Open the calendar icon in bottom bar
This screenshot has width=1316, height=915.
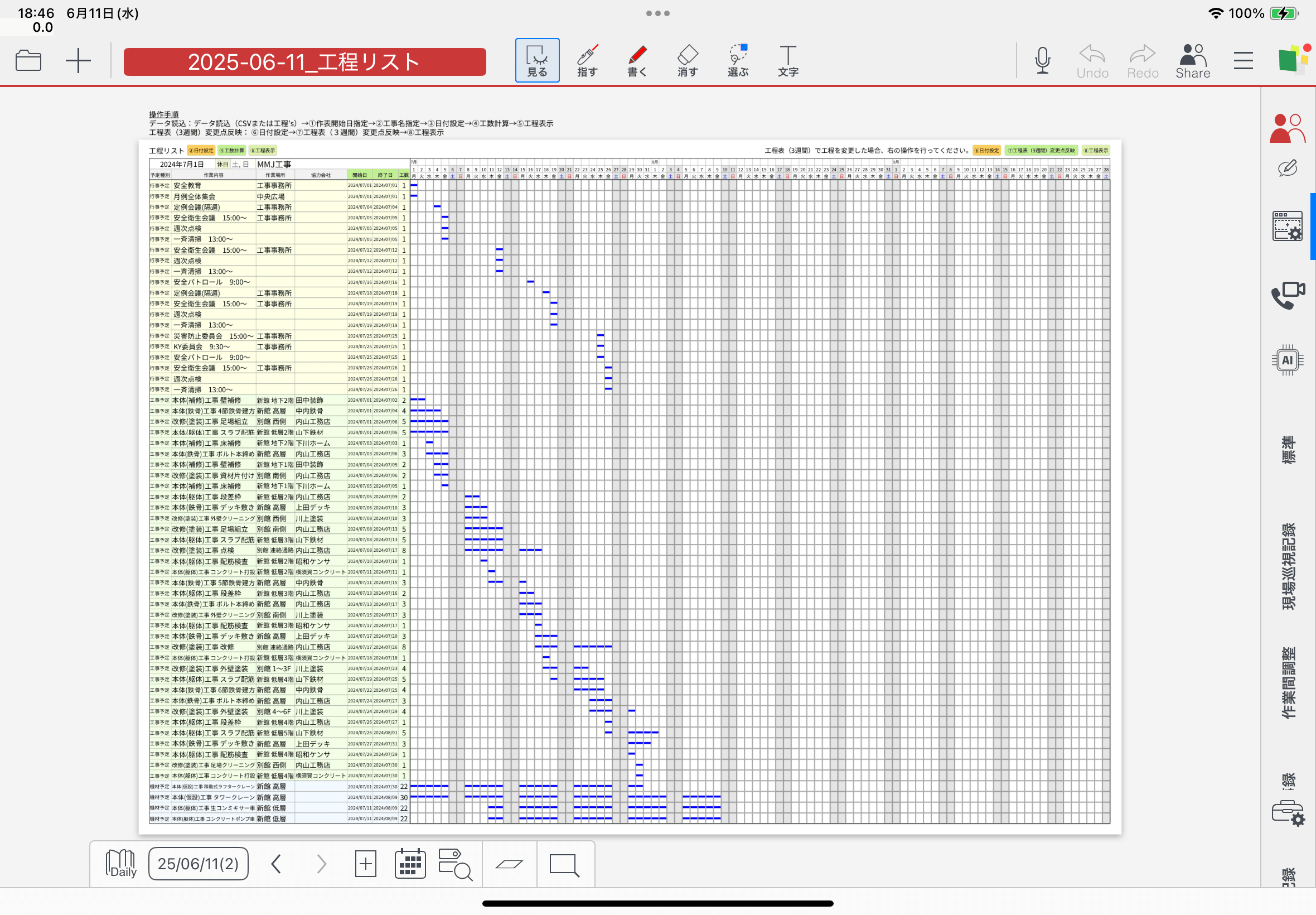[410, 864]
